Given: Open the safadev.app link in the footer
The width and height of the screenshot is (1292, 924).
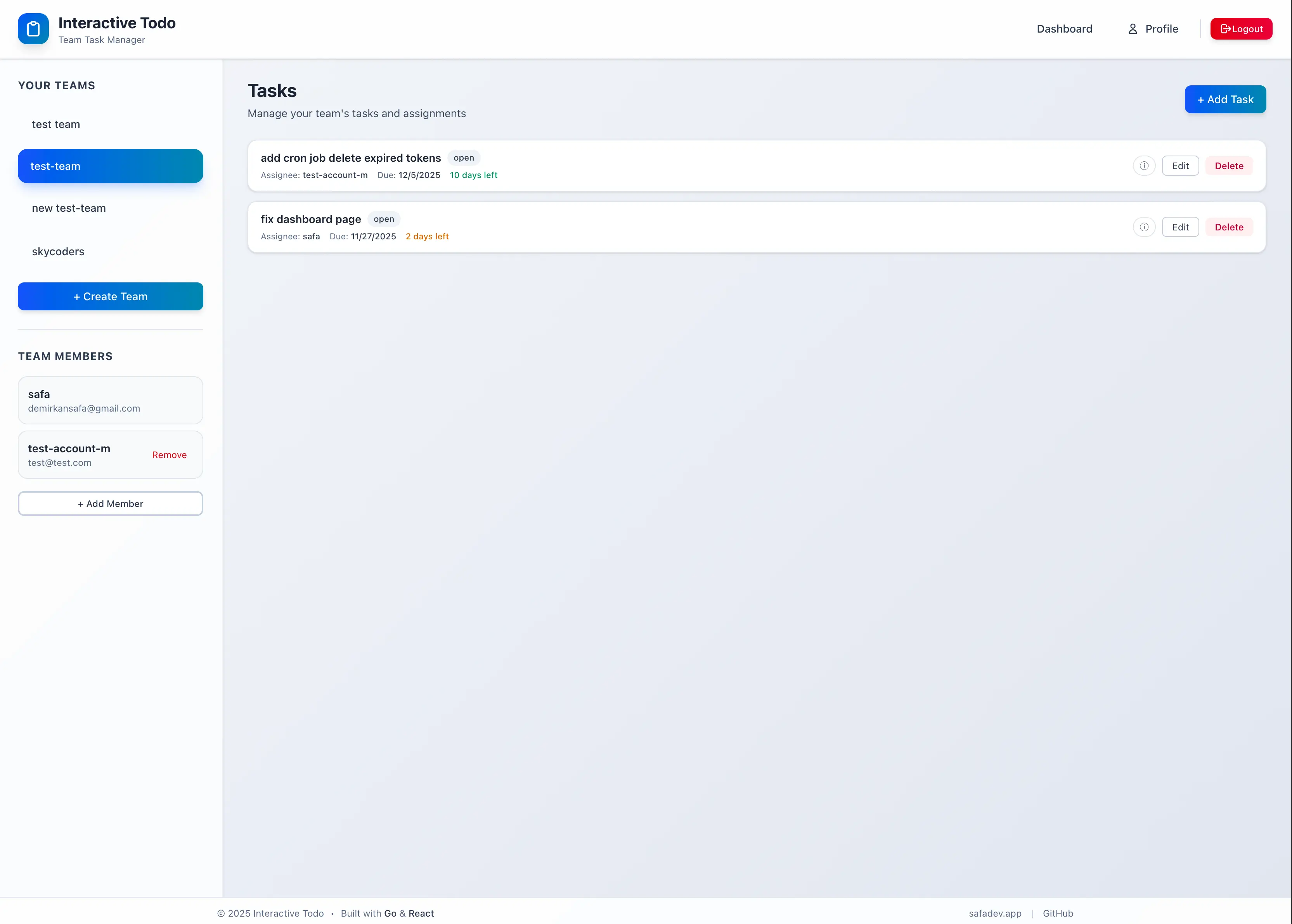Looking at the screenshot, I should pos(995,913).
